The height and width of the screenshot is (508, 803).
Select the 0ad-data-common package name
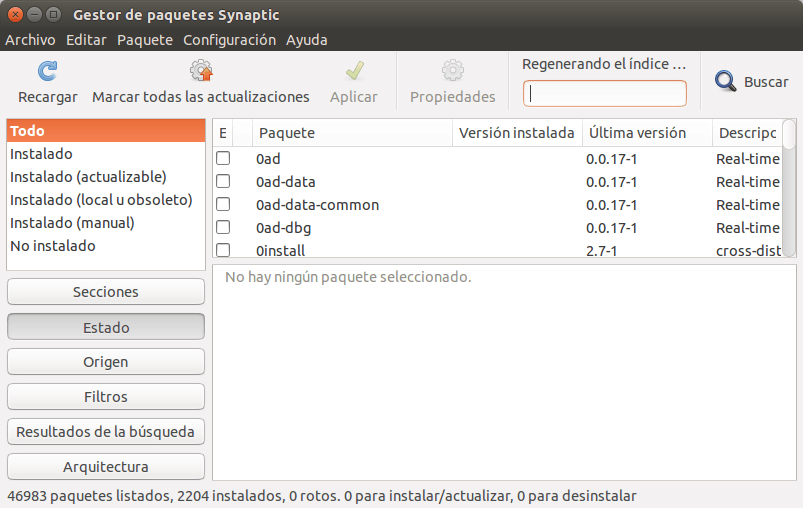tap(318, 205)
